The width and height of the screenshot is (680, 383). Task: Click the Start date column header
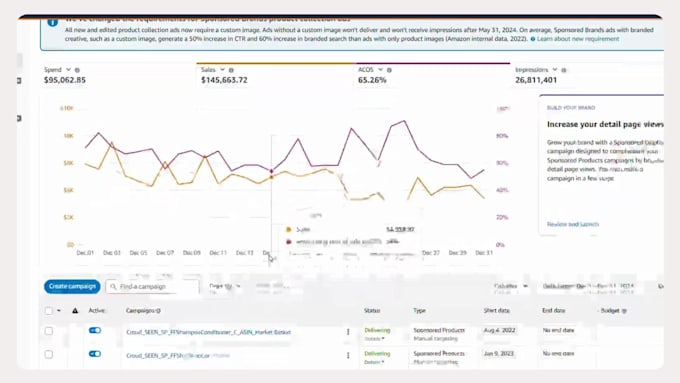(497, 311)
